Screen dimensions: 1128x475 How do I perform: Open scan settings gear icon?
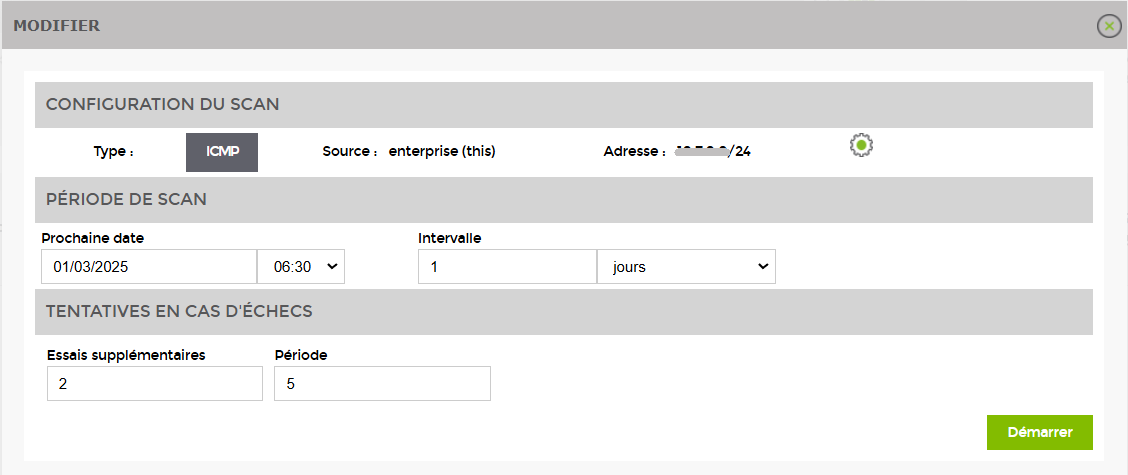pyautogui.click(x=861, y=145)
